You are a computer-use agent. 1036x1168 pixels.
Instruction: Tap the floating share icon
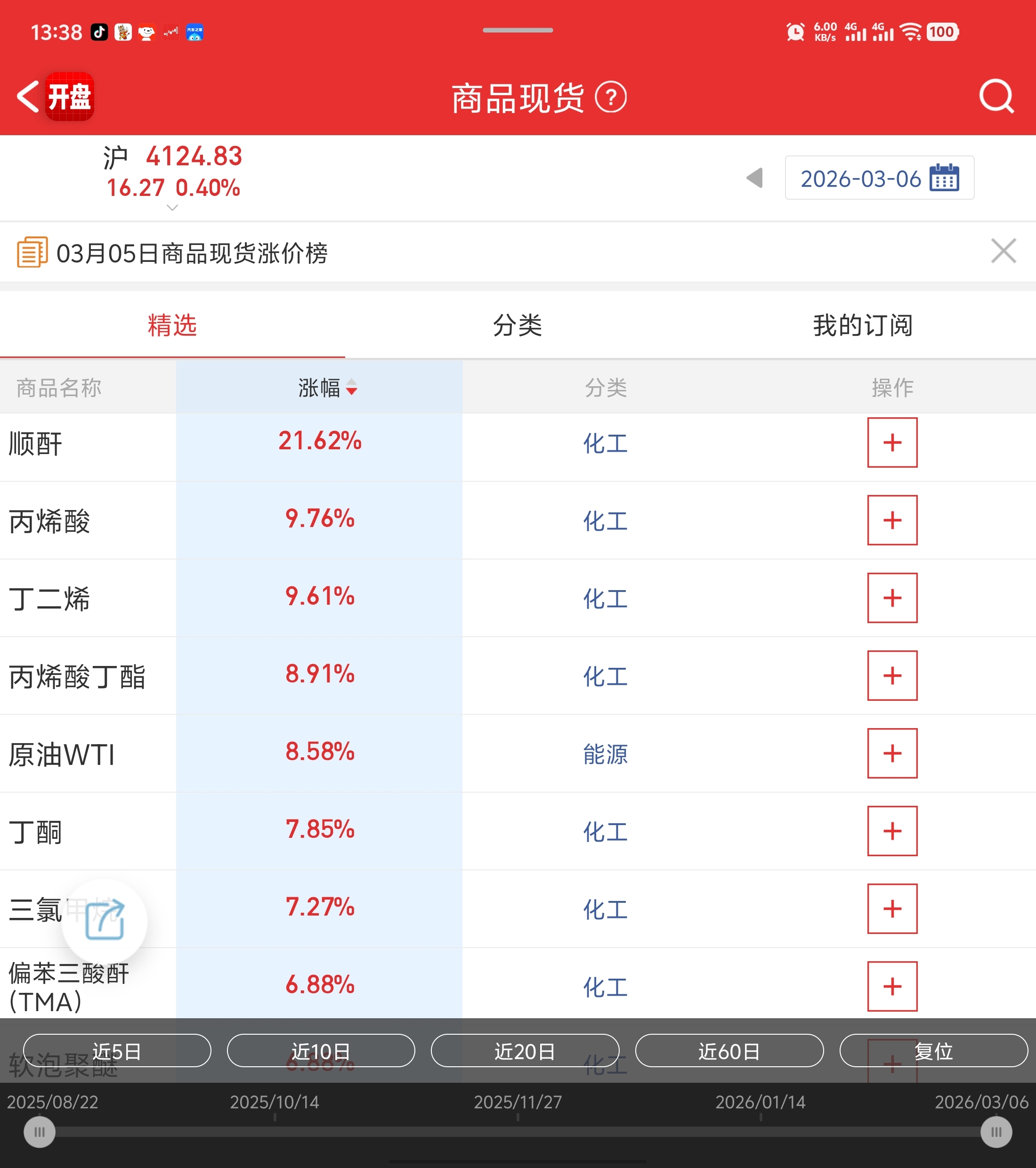105,920
